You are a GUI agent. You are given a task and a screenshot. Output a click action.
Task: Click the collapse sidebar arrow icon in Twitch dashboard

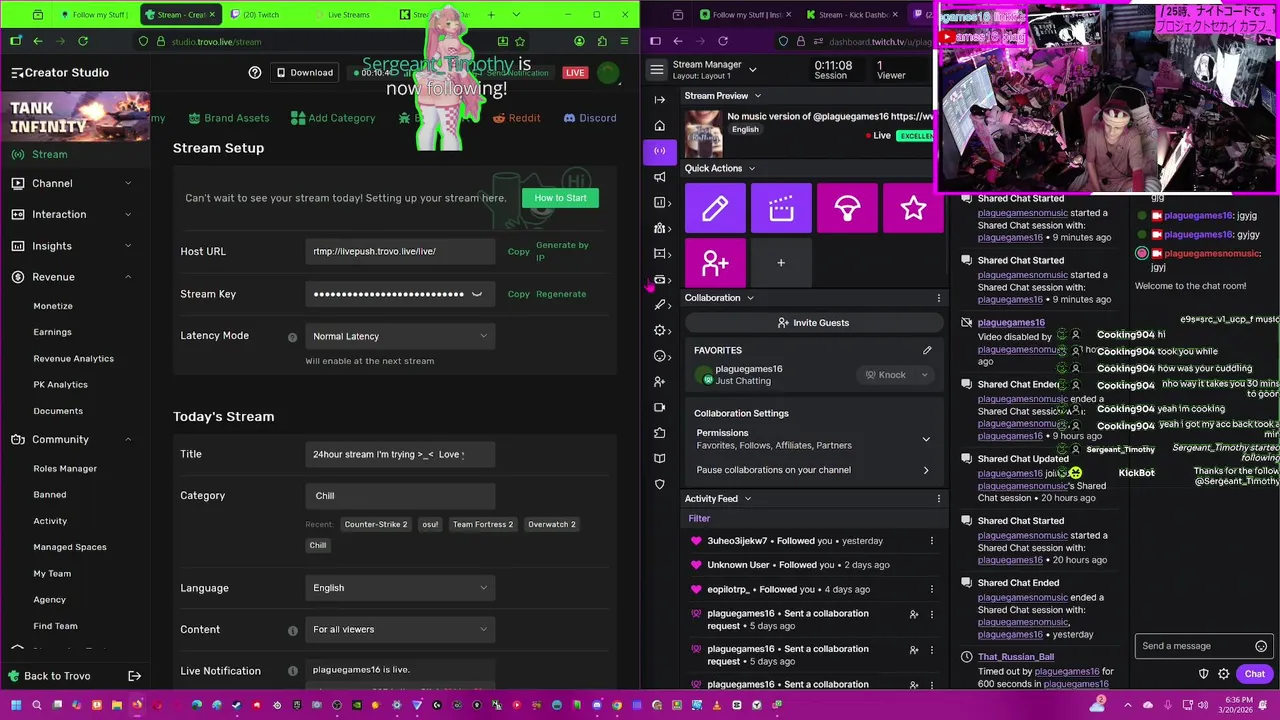point(659,99)
